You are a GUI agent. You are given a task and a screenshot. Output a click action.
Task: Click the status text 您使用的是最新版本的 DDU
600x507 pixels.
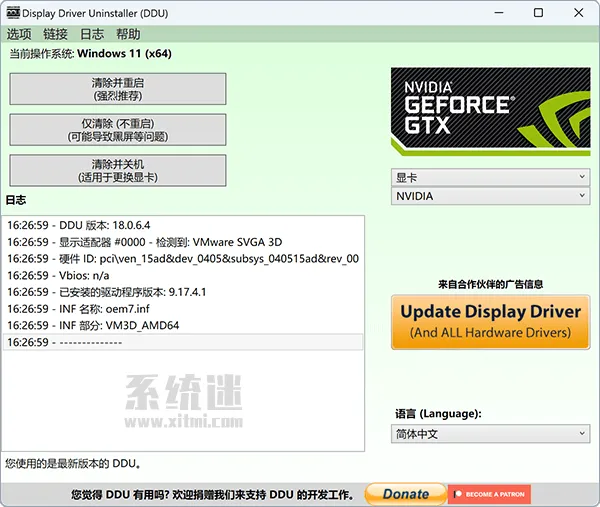tap(73, 464)
